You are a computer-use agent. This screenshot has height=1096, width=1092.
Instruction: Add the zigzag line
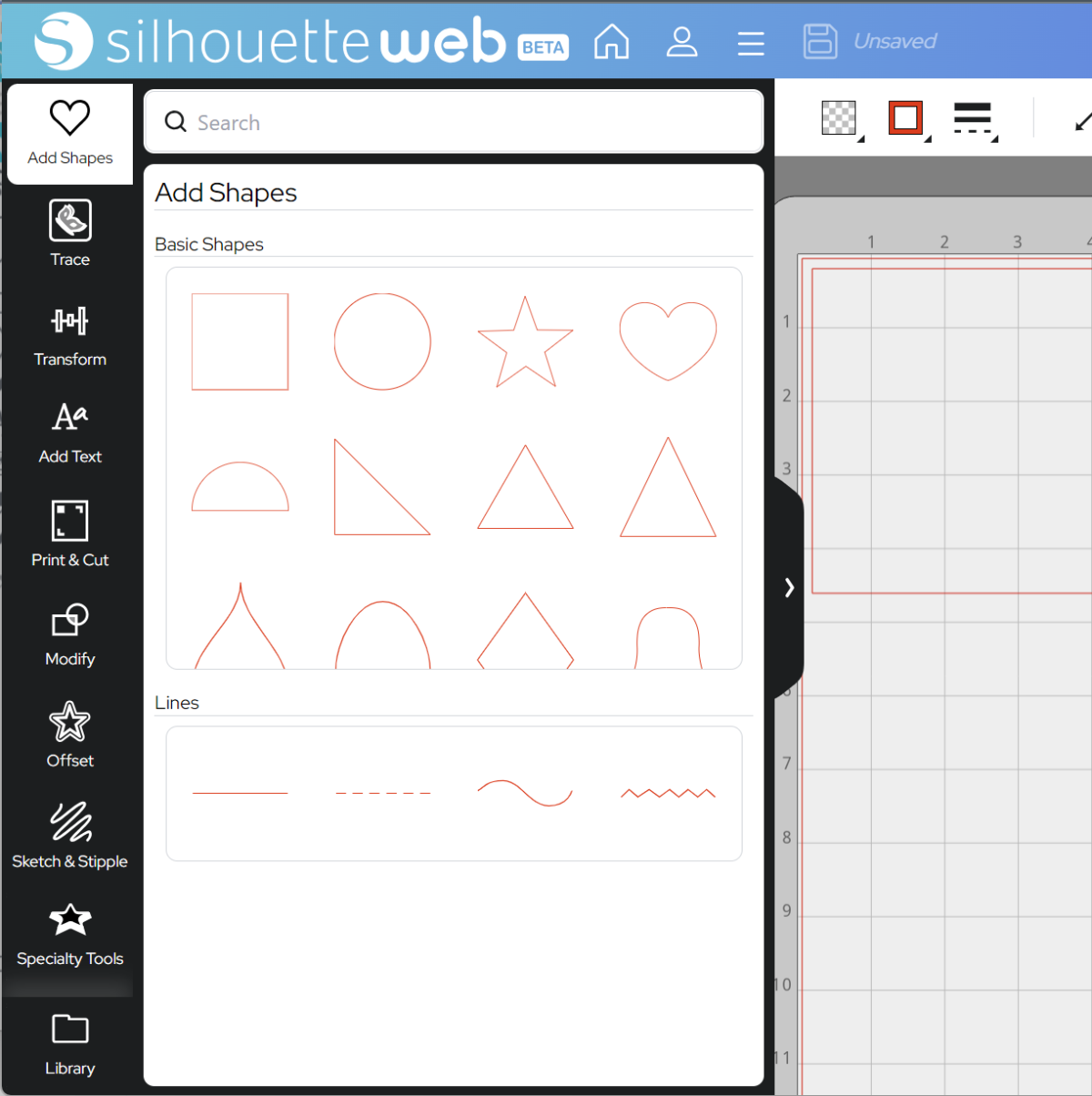[668, 793]
